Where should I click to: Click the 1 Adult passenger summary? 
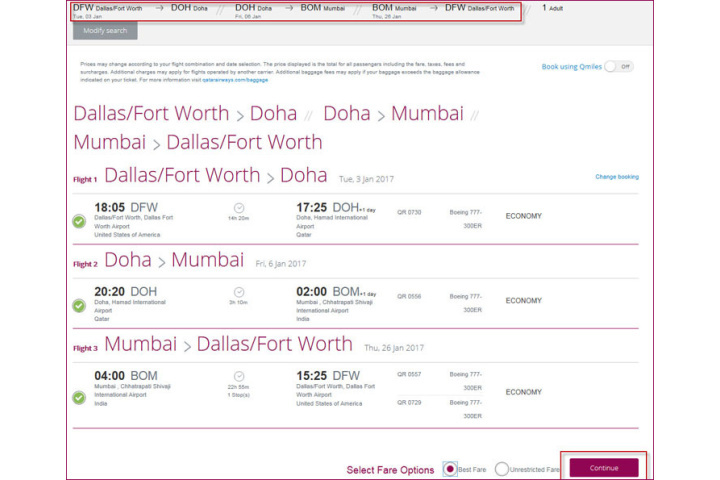[x=552, y=8]
